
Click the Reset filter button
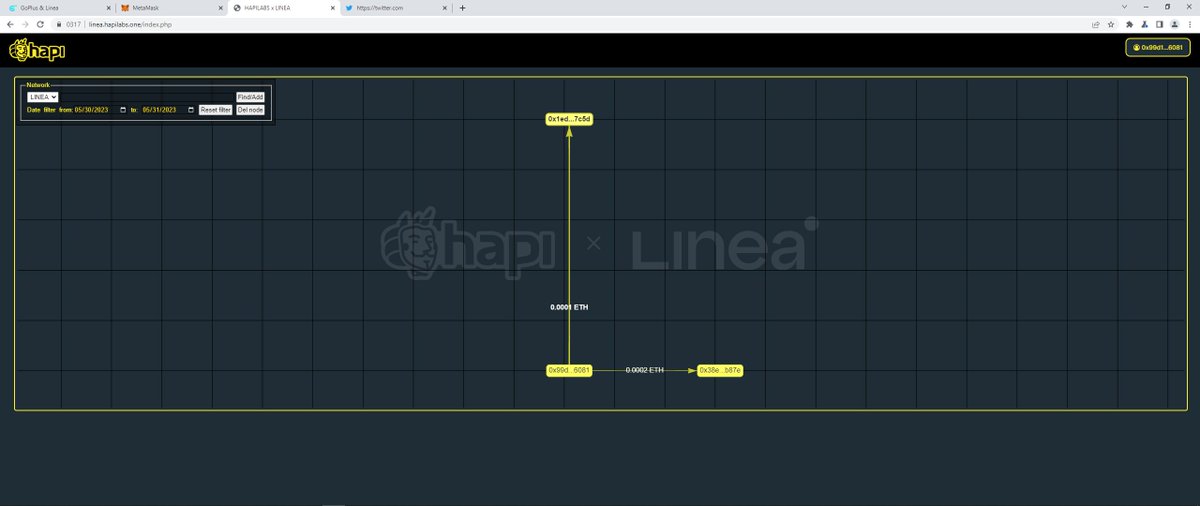(216, 110)
